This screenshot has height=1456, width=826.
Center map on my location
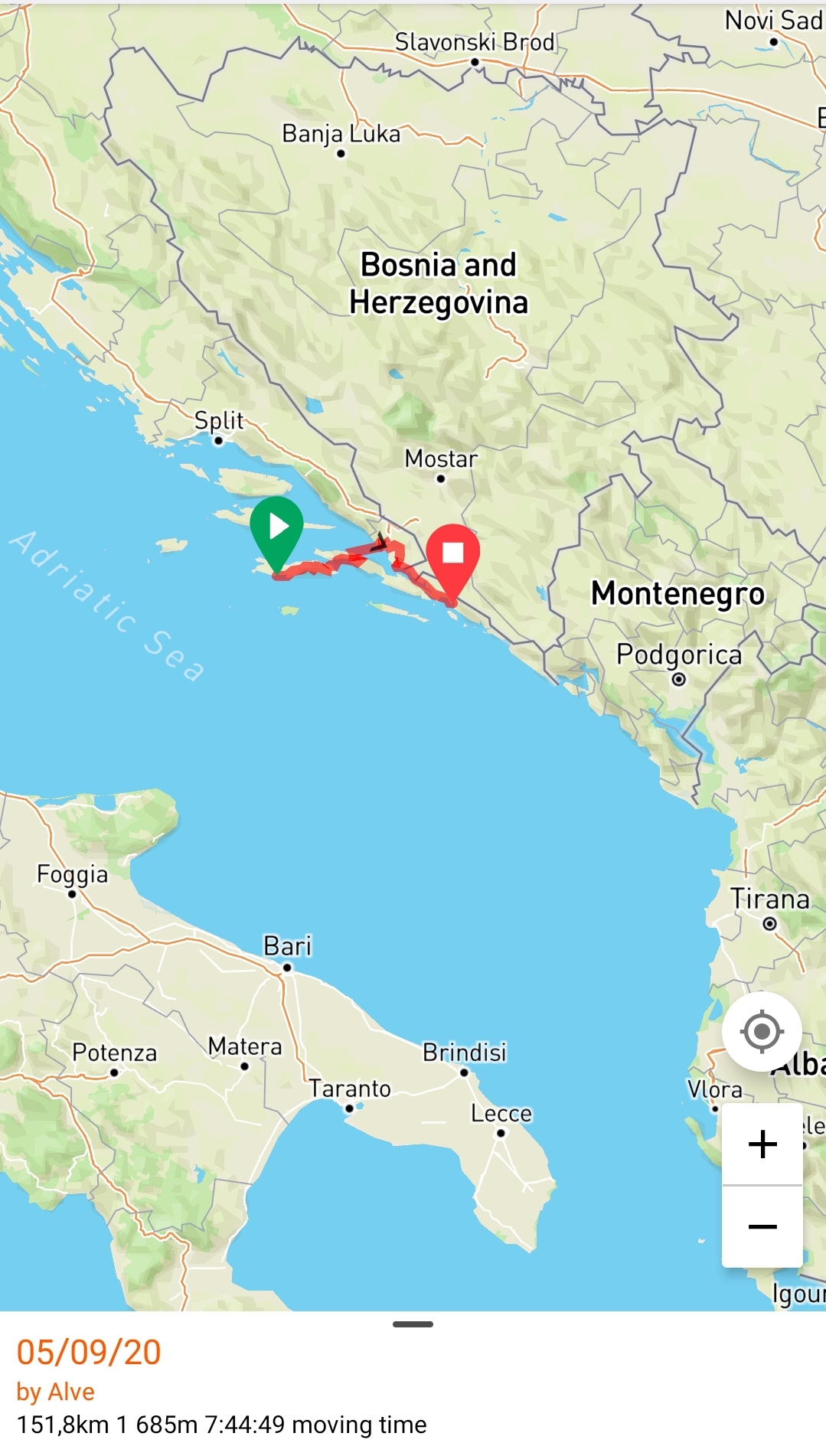tap(762, 1032)
